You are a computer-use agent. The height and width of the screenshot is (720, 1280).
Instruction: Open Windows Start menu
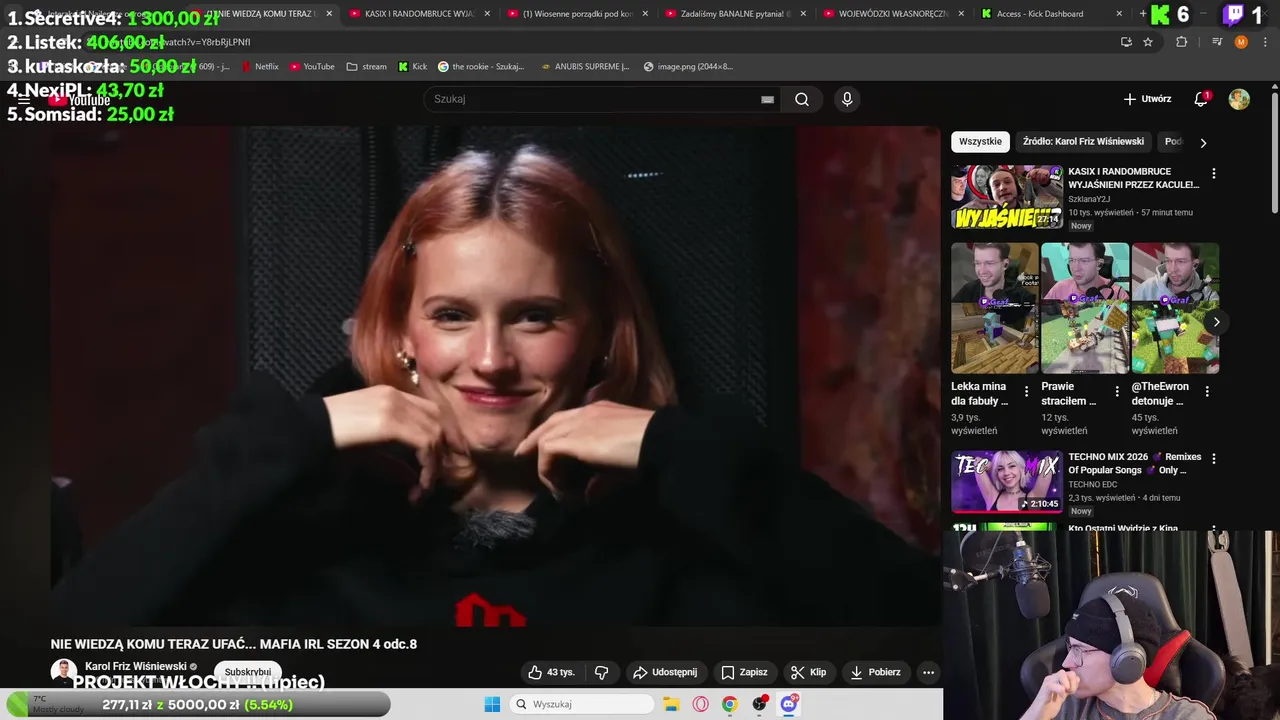coord(491,704)
